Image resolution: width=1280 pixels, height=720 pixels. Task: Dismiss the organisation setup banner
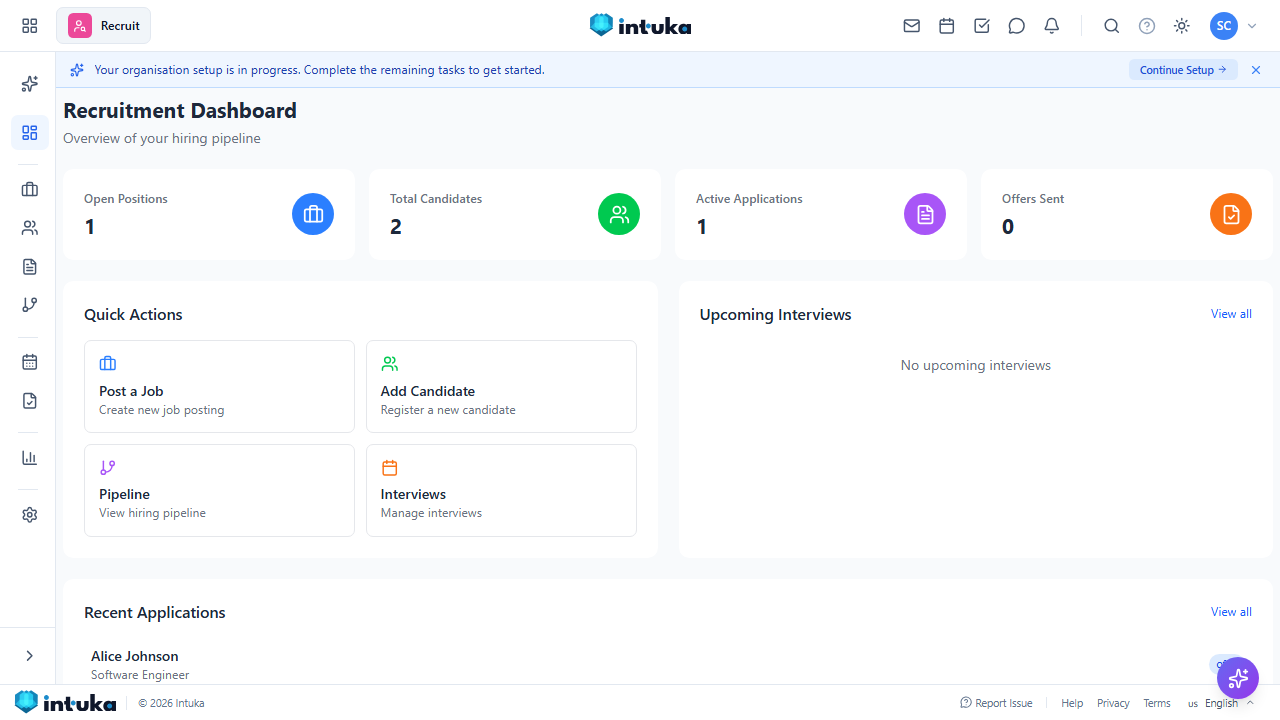tap(1256, 70)
